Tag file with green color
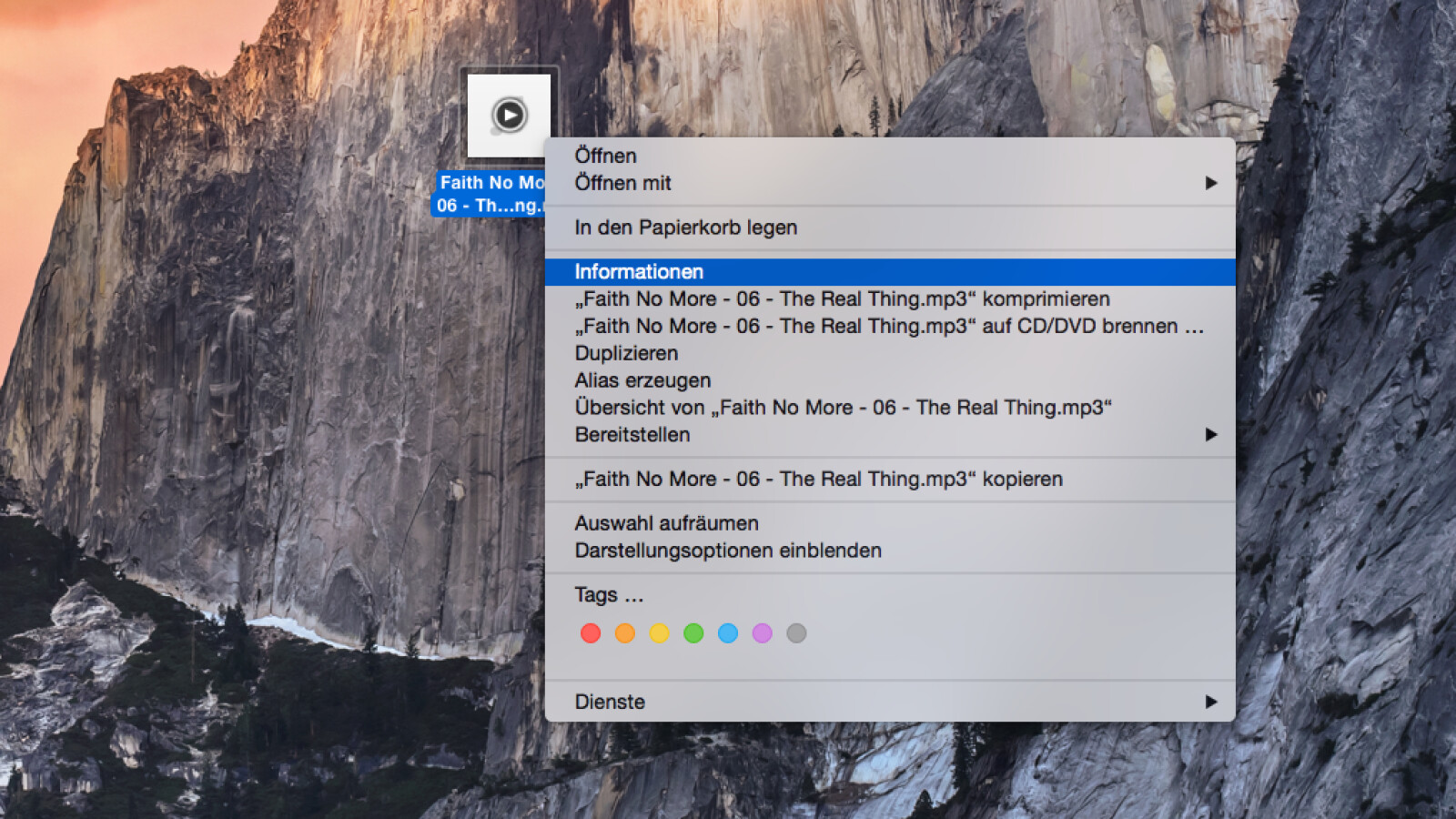The height and width of the screenshot is (819, 1456). [x=693, y=633]
